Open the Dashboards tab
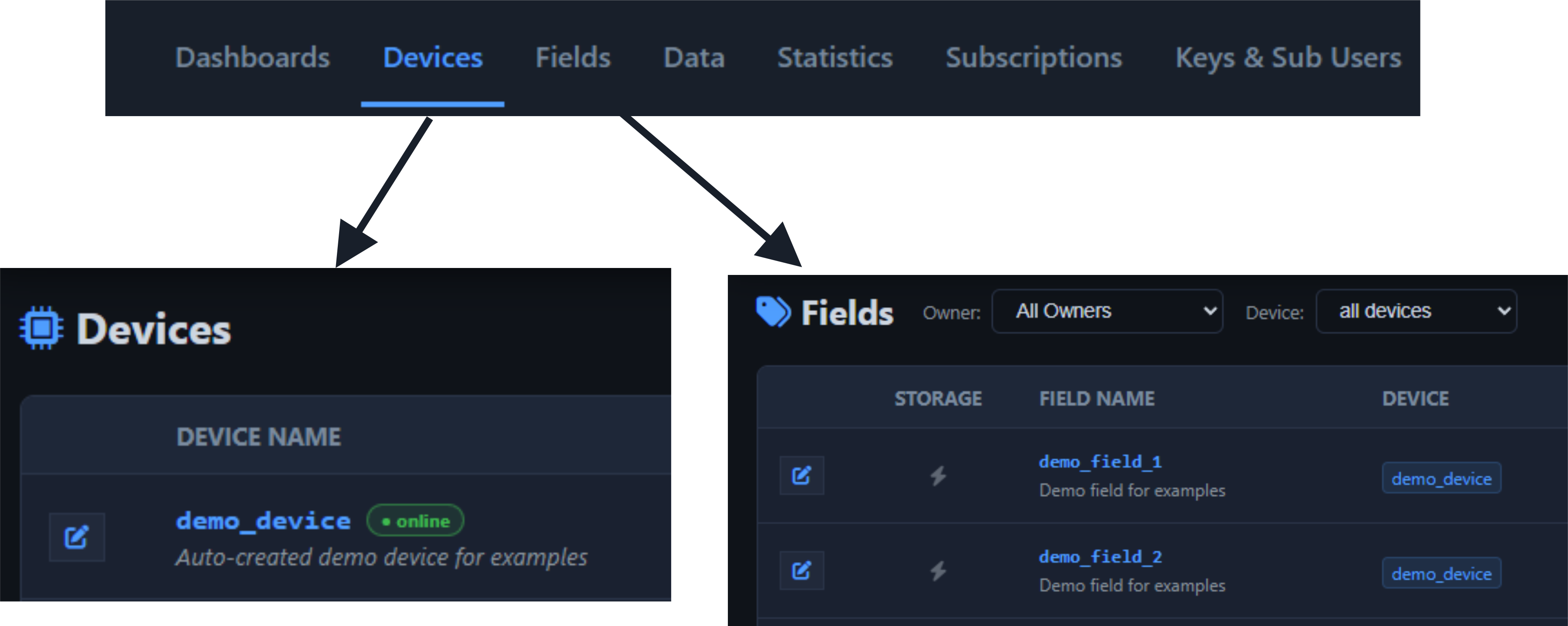This screenshot has height=626, width=1568. tap(252, 58)
